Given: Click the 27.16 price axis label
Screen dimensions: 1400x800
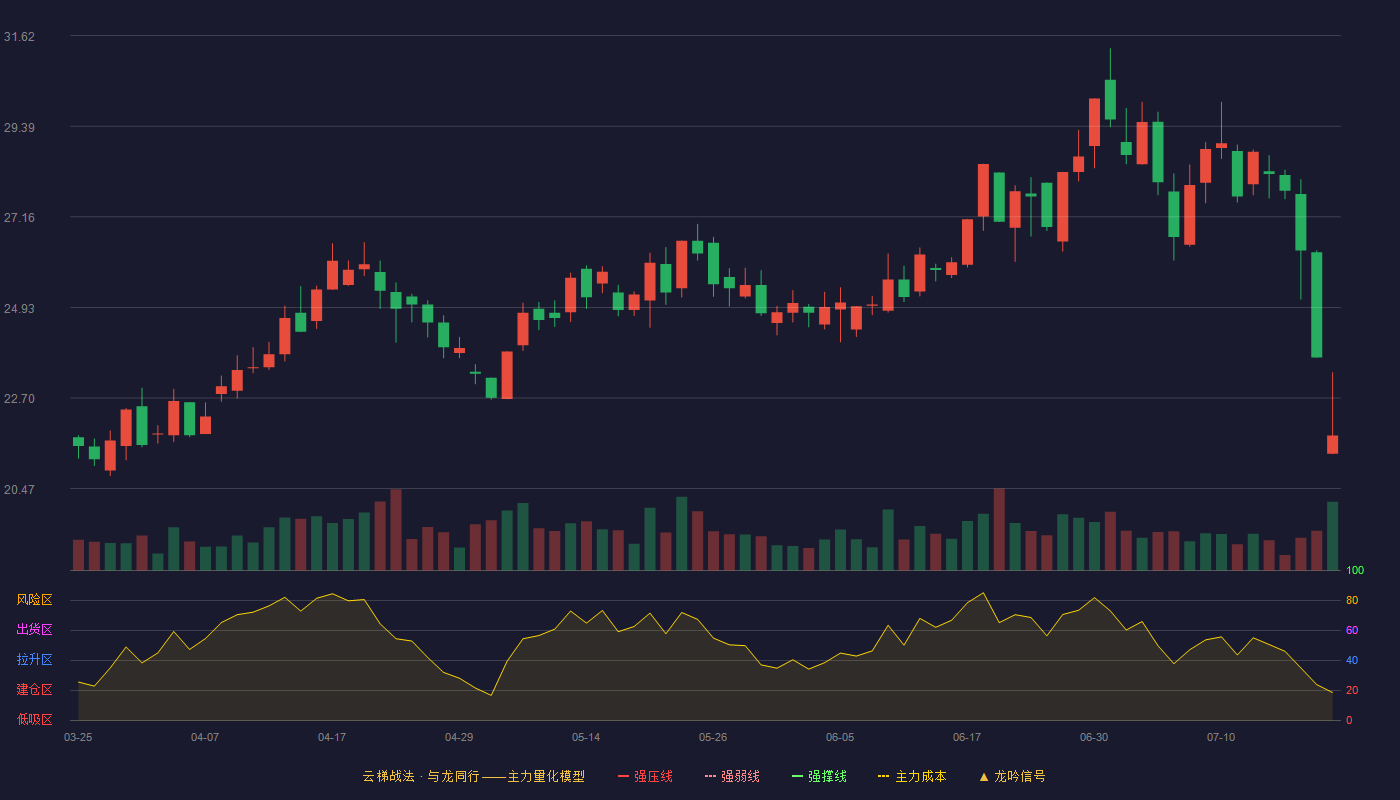Looking at the screenshot, I should 19,218.
